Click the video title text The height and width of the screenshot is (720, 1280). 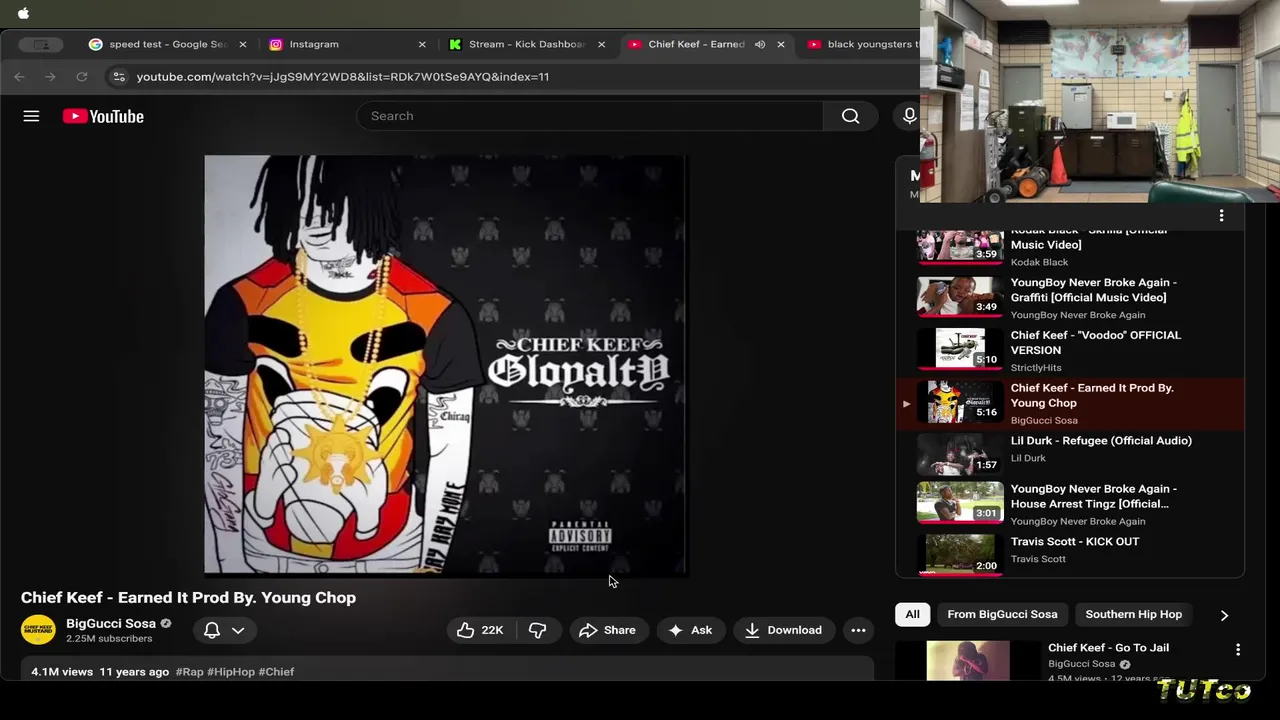188,598
